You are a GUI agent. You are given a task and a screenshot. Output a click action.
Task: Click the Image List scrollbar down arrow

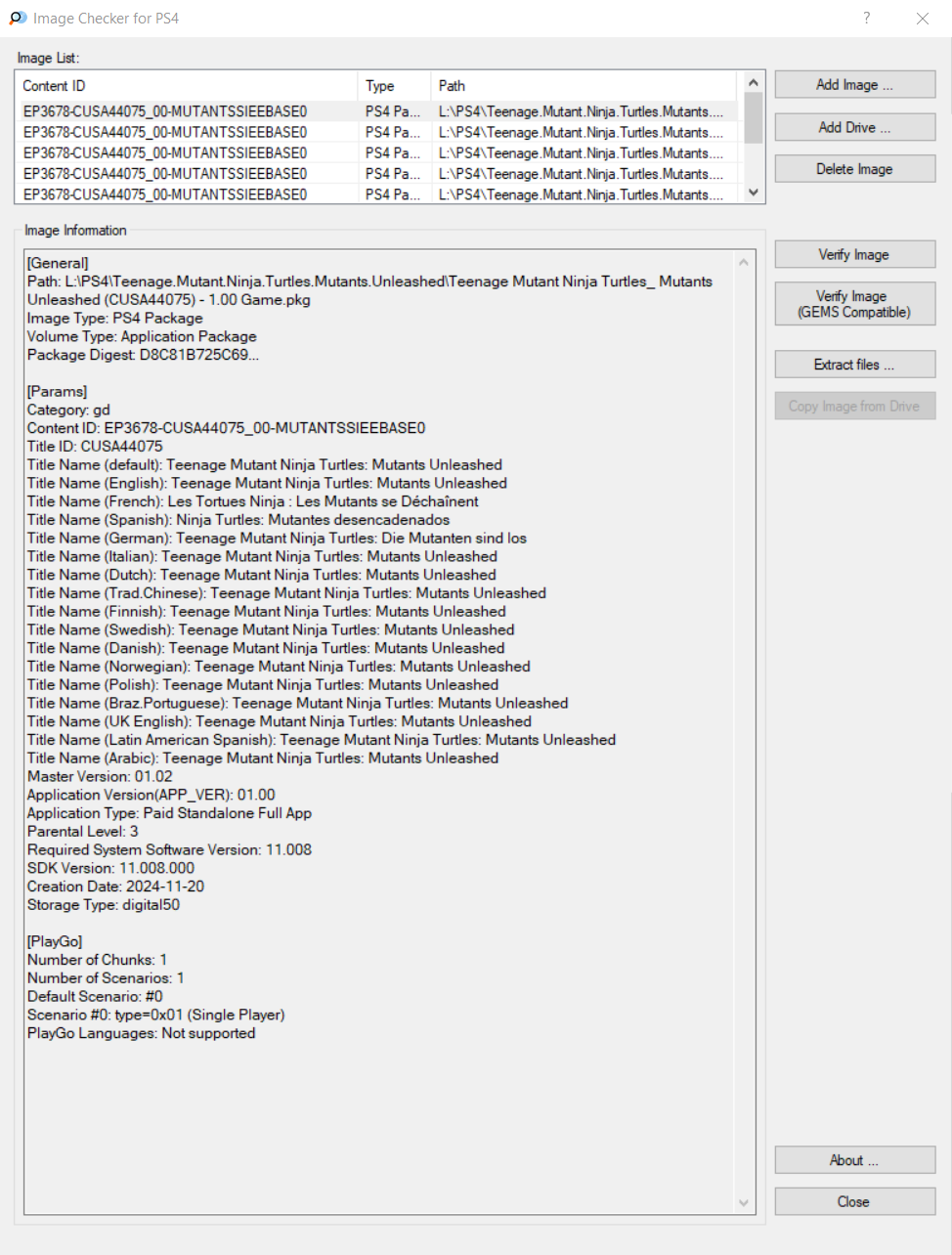pyautogui.click(x=753, y=193)
